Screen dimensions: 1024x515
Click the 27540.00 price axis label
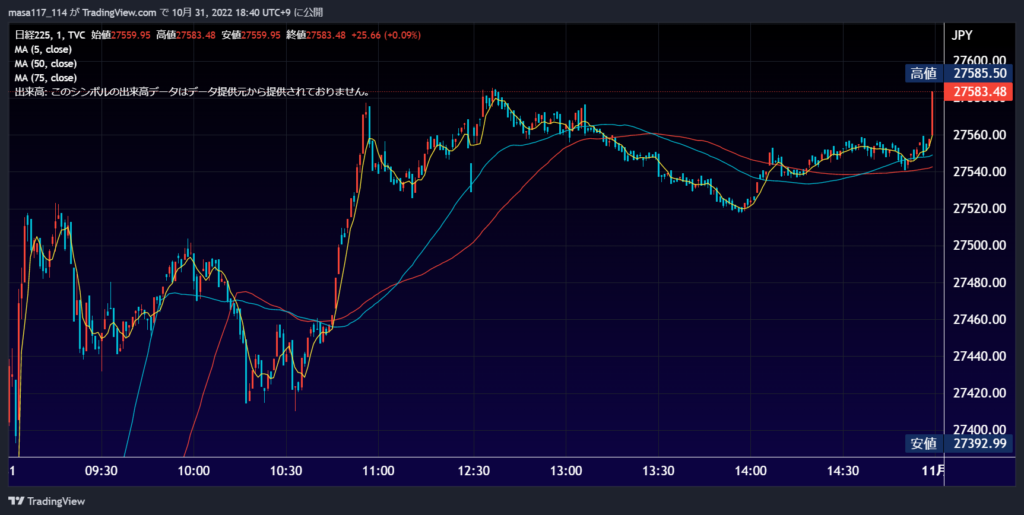(x=978, y=172)
